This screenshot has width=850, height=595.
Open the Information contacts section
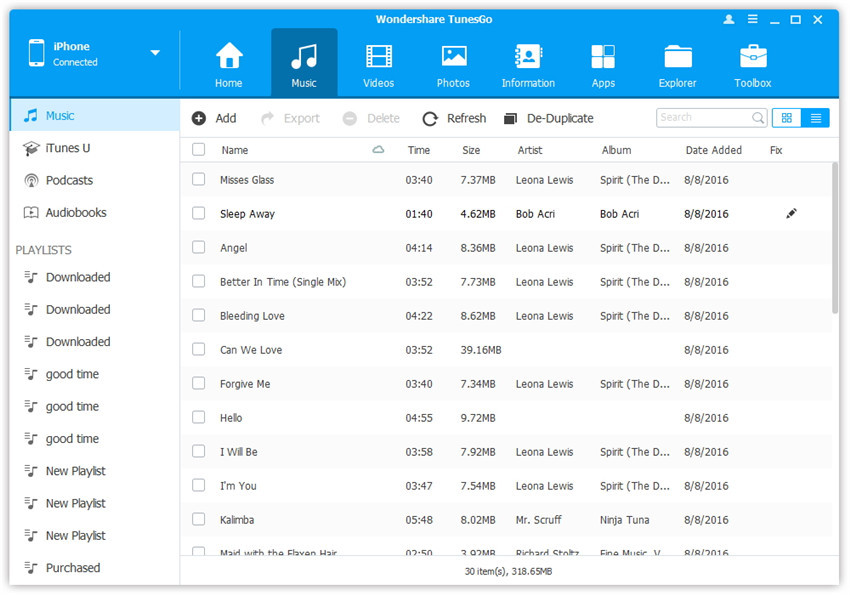tap(528, 64)
